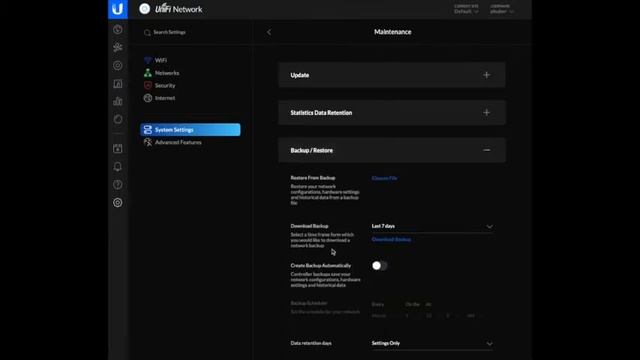Open the bell Alerts icon in the sidebar

click(118, 167)
